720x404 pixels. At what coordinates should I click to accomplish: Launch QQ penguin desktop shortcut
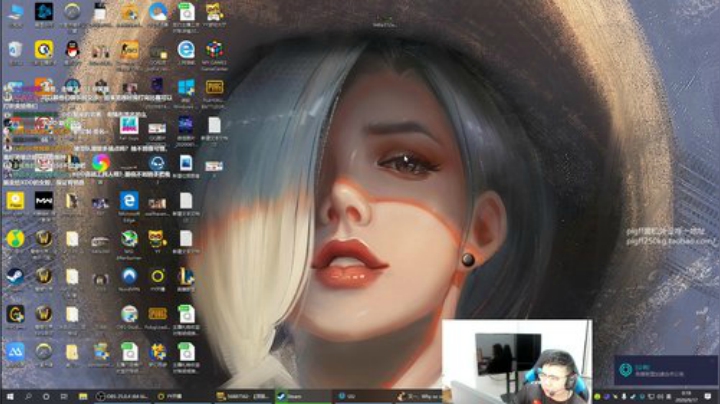click(x=72, y=51)
